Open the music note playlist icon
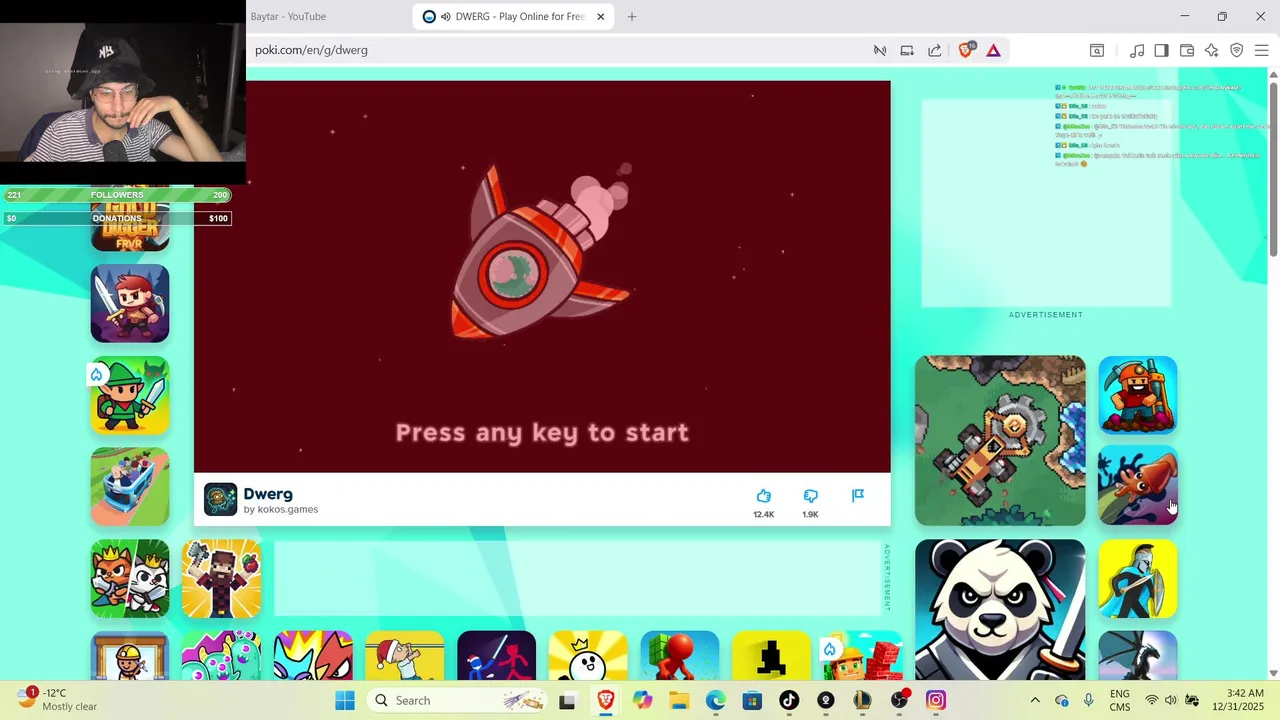 coord(1137,50)
